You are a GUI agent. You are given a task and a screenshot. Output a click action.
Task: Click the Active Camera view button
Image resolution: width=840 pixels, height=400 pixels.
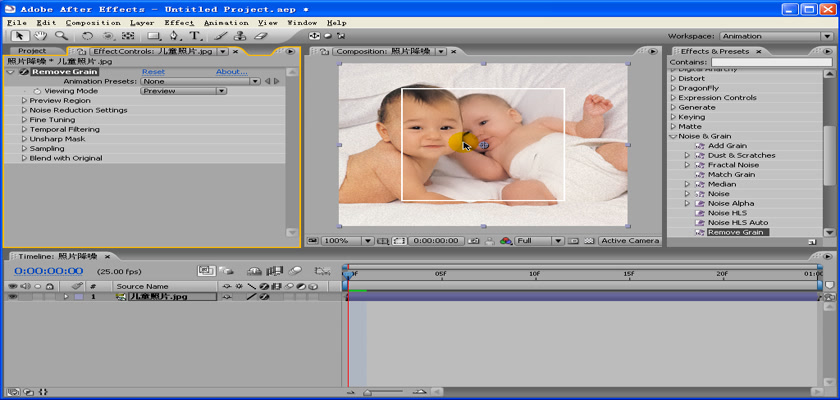(x=630, y=241)
